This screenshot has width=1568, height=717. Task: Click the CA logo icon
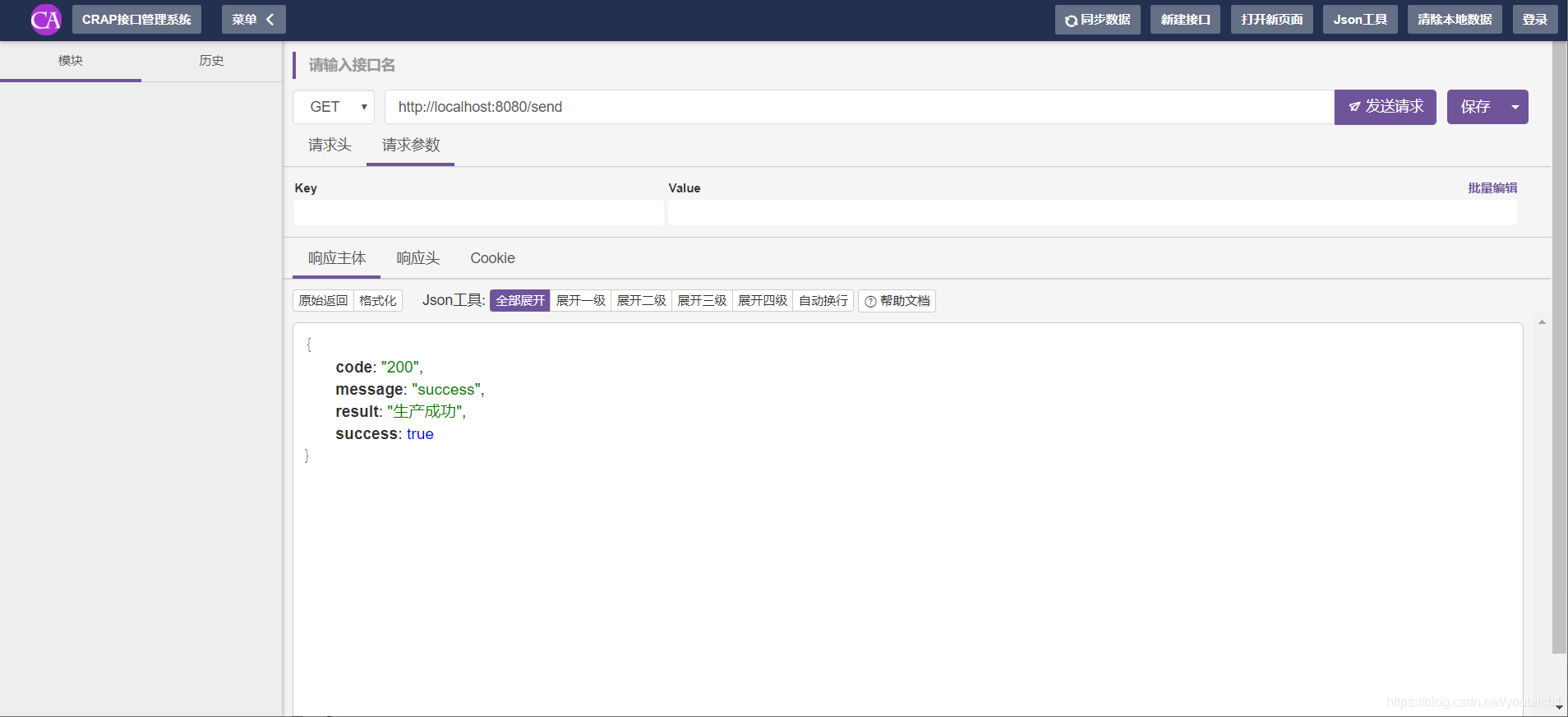[x=46, y=20]
